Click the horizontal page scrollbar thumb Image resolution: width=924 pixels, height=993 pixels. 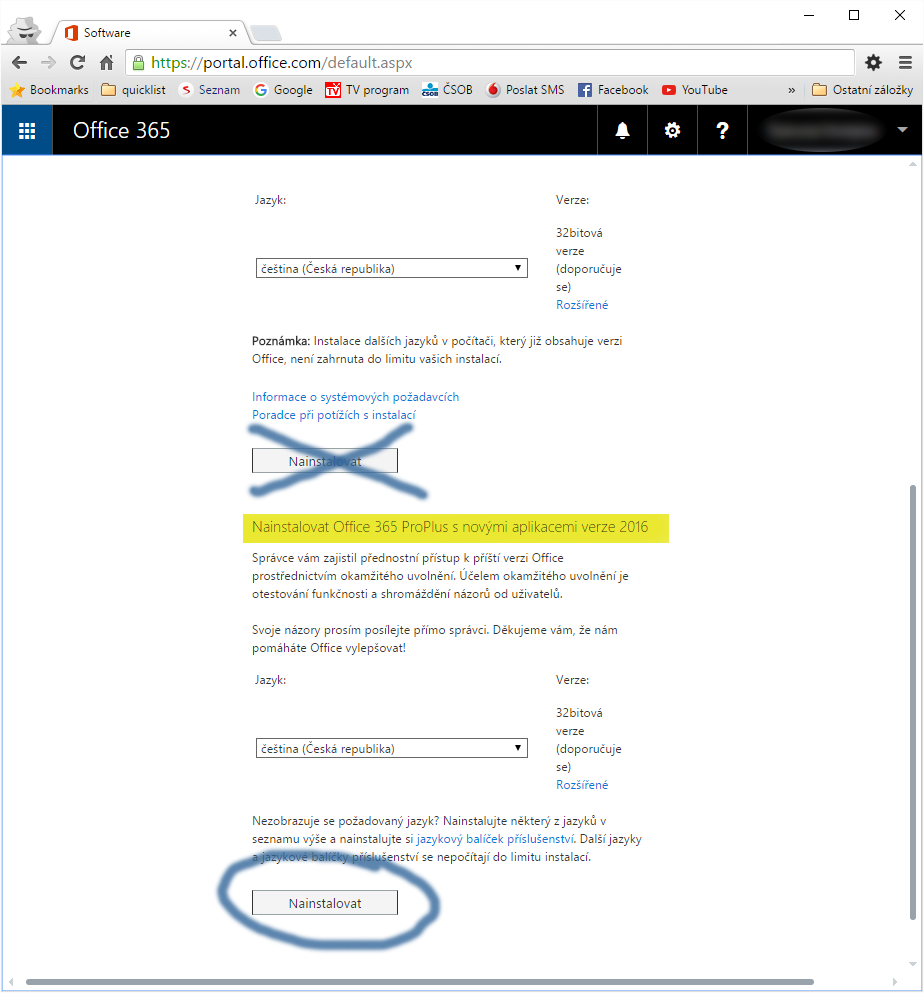point(419,982)
